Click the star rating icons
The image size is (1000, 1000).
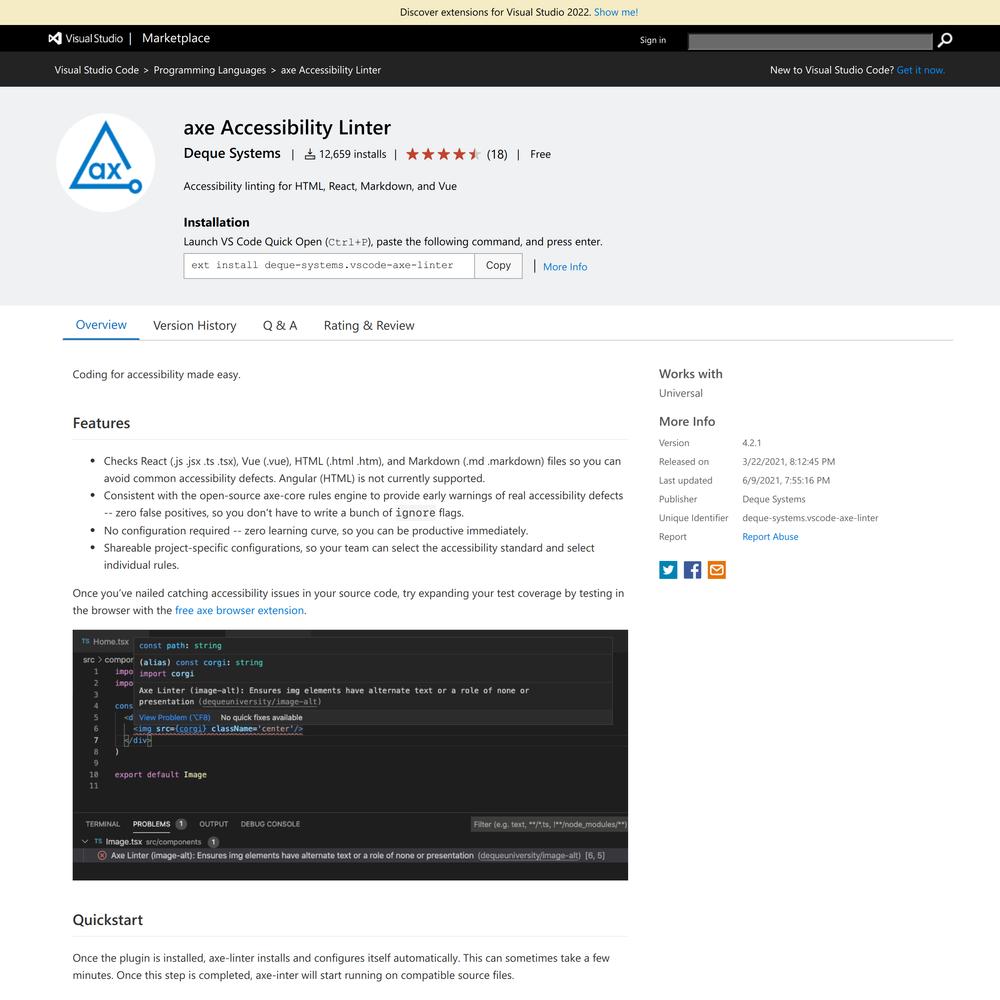tap(443, 154)
